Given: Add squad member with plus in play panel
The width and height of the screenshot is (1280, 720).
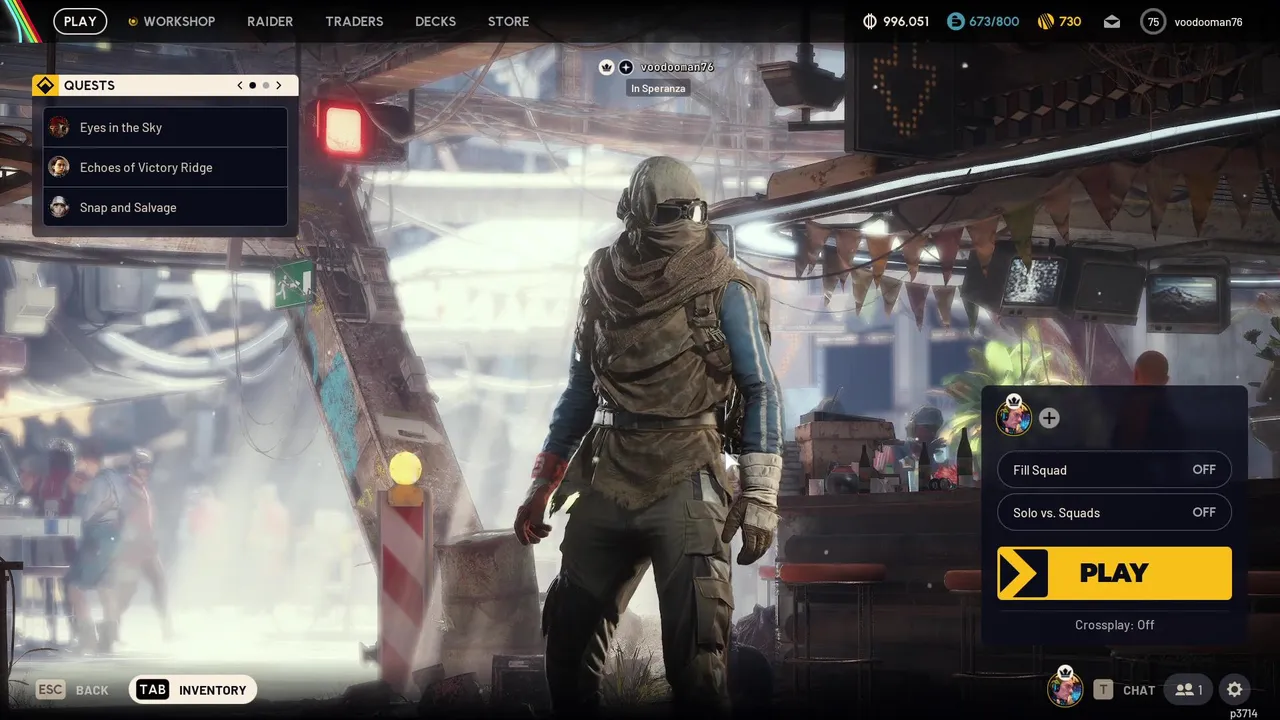Looking at the screenshot, I should [1049, 418].
